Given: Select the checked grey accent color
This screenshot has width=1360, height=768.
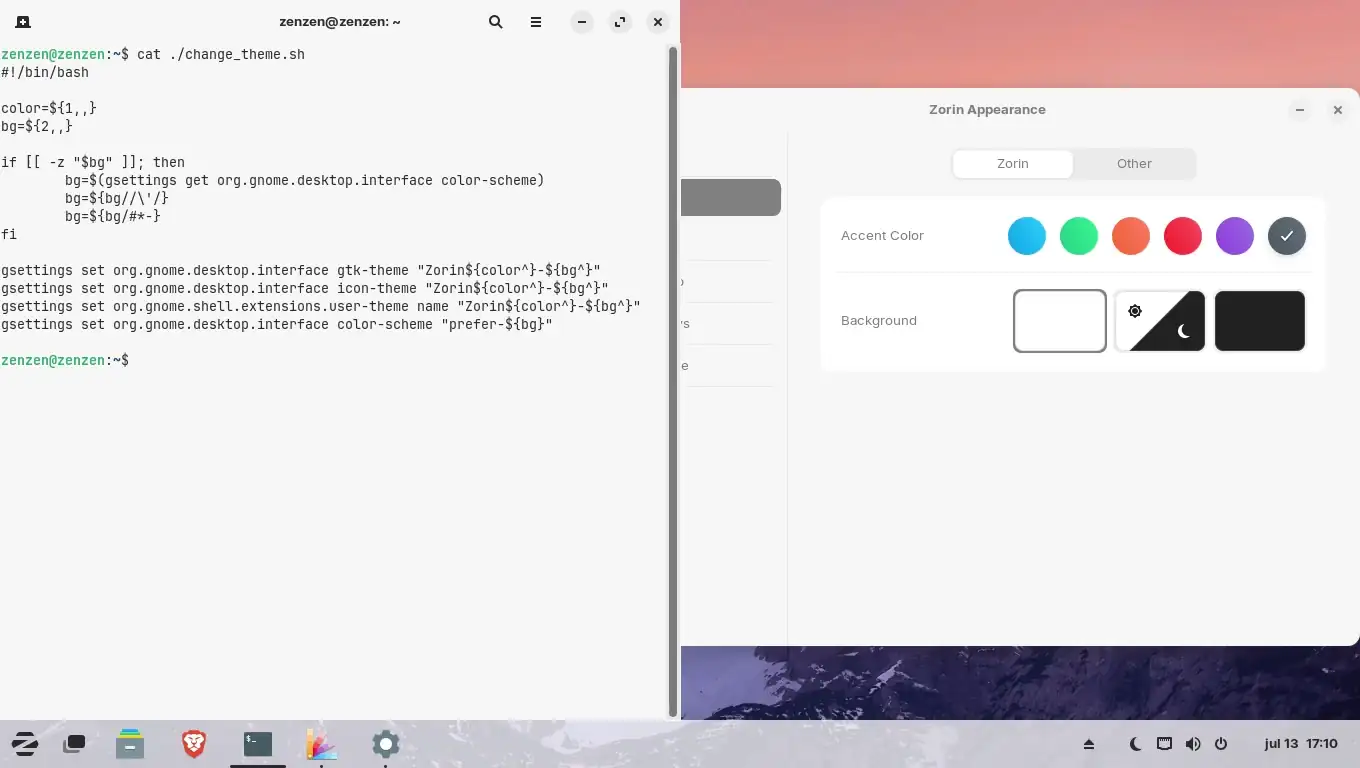Looking at the screenshot, I should pyautogui.click(x=1287, y=236).
